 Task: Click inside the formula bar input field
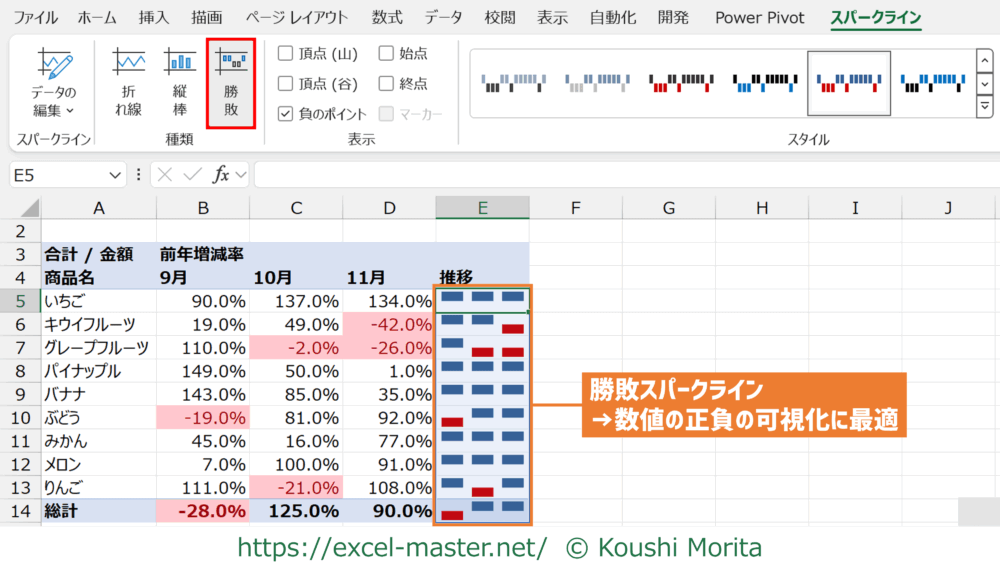[x=620, y=175]
